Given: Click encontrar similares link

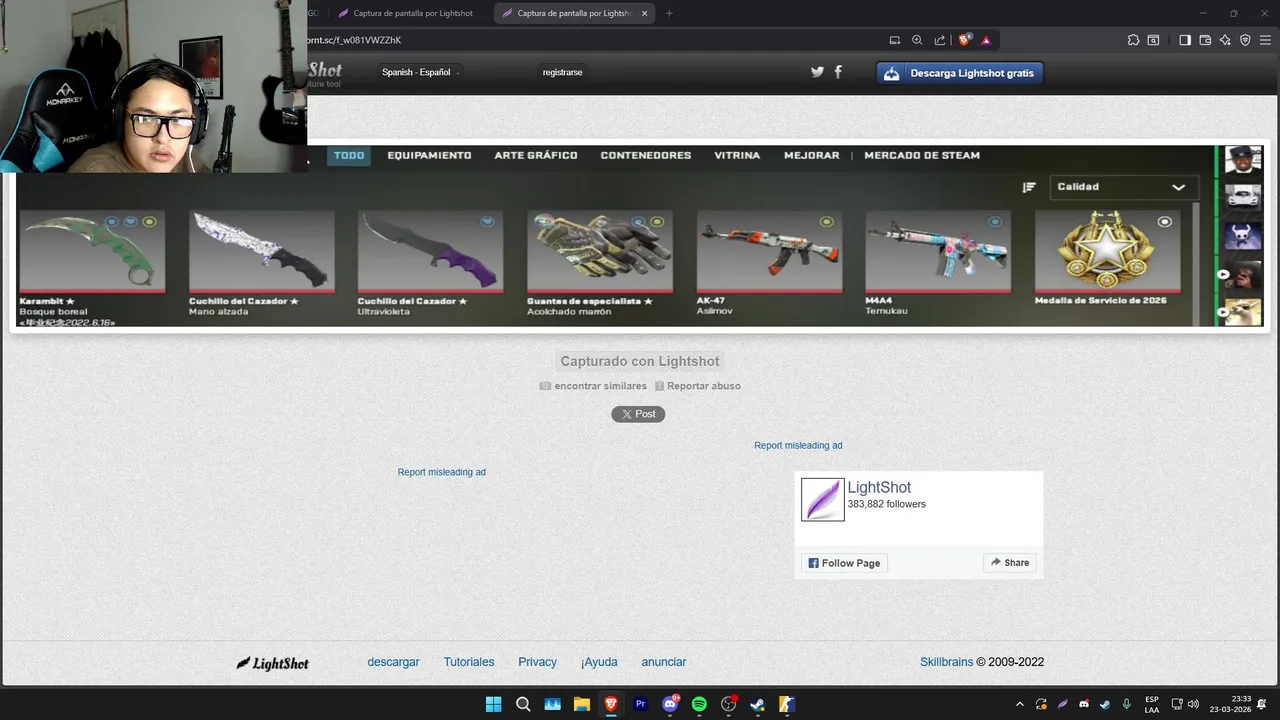Looking at the screenshot, I should pos(600,386).
